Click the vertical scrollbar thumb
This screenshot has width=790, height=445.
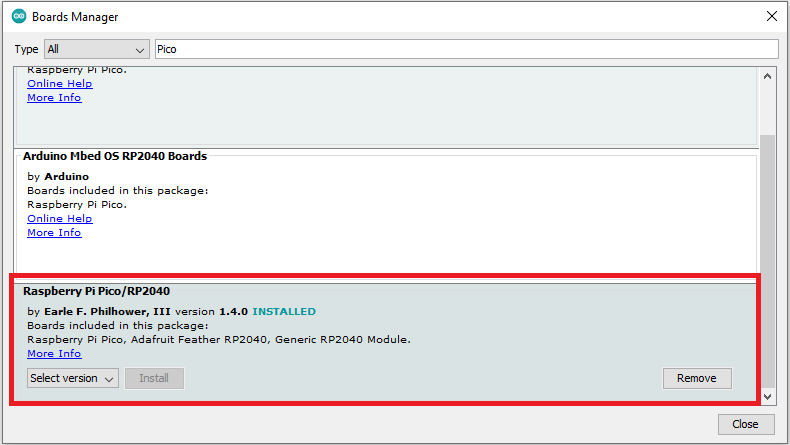pos(767,261)
